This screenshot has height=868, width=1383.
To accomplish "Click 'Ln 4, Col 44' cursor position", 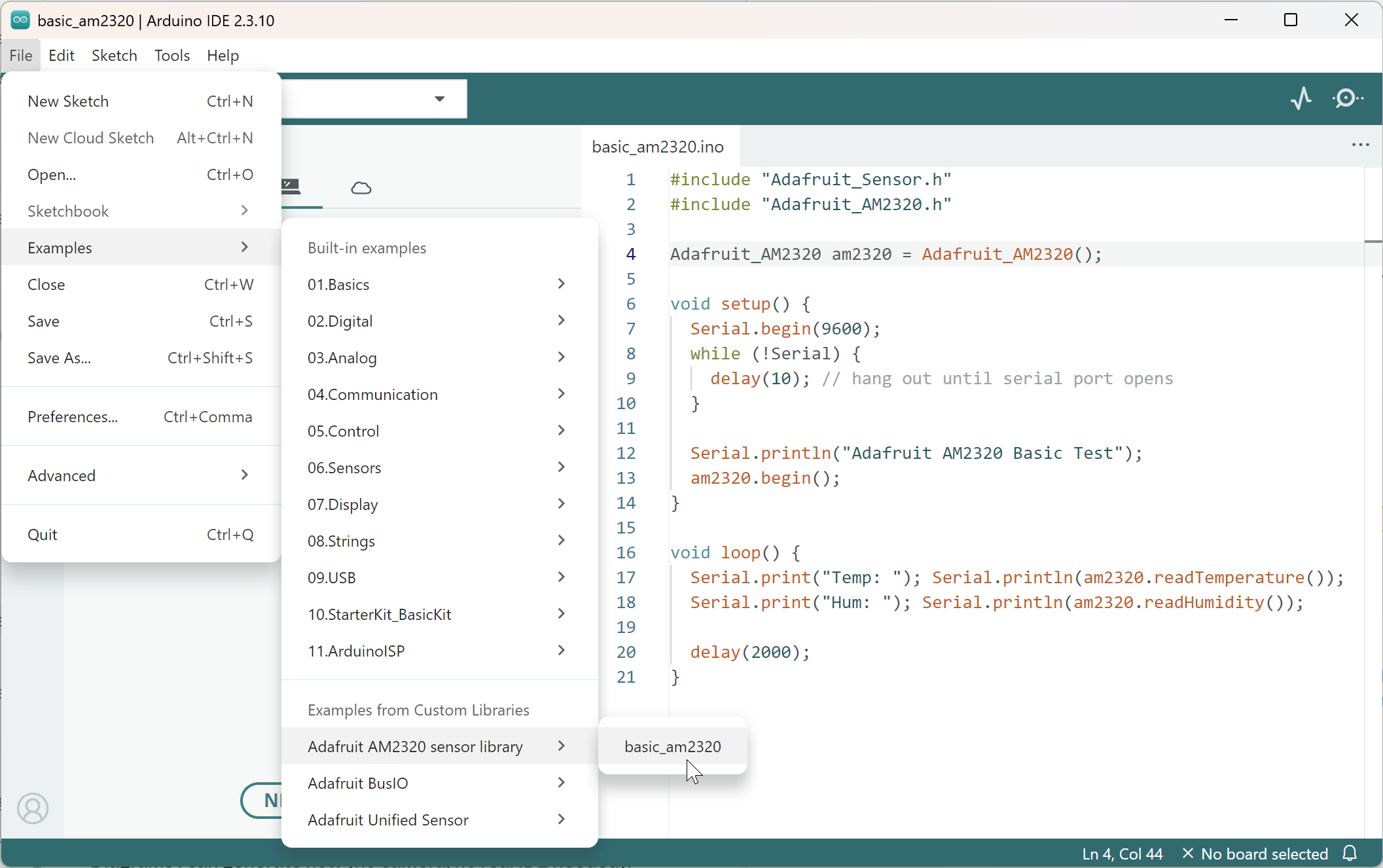I will coord(1123,854).
